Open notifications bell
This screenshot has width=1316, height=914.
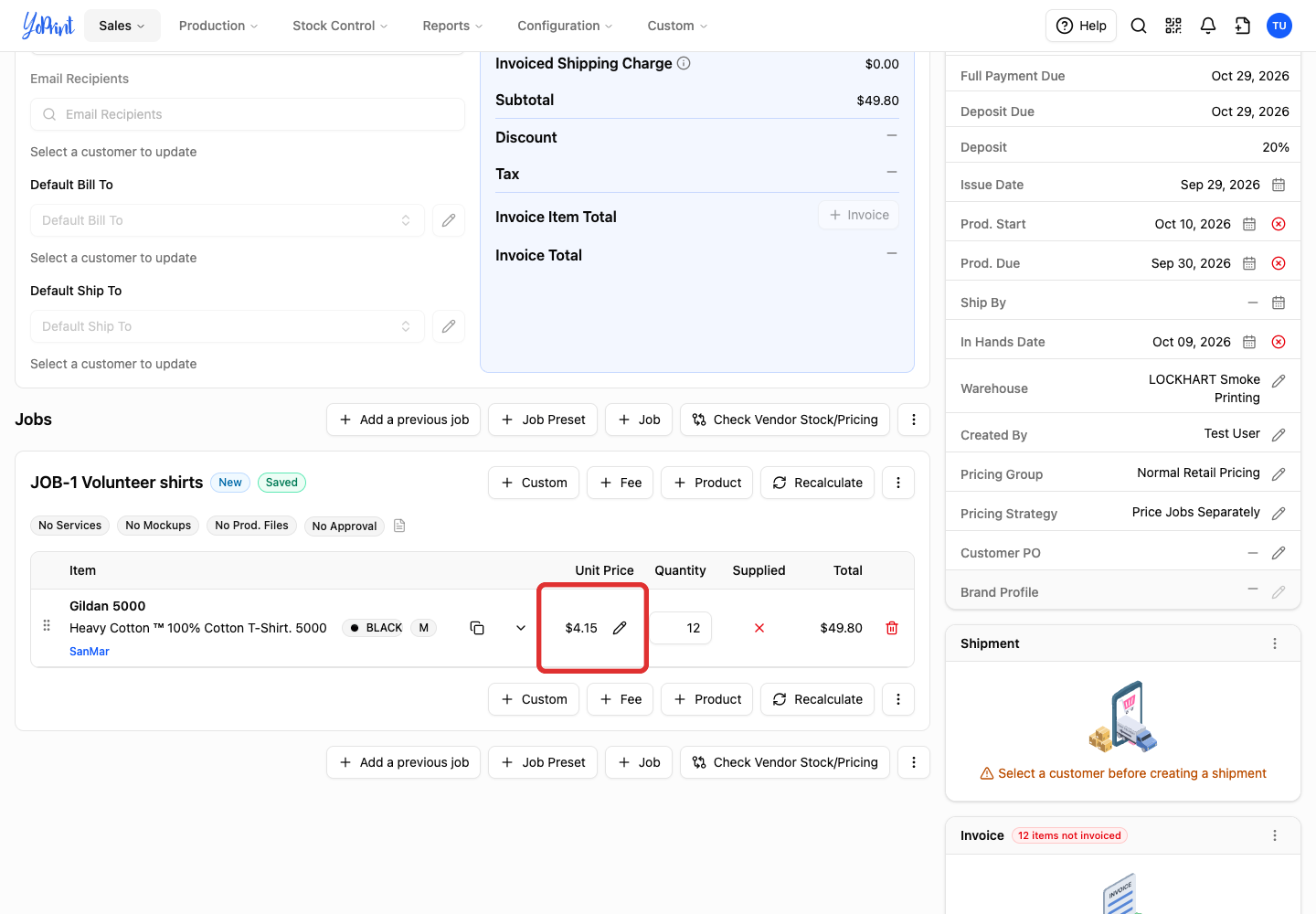point(1208,26)
